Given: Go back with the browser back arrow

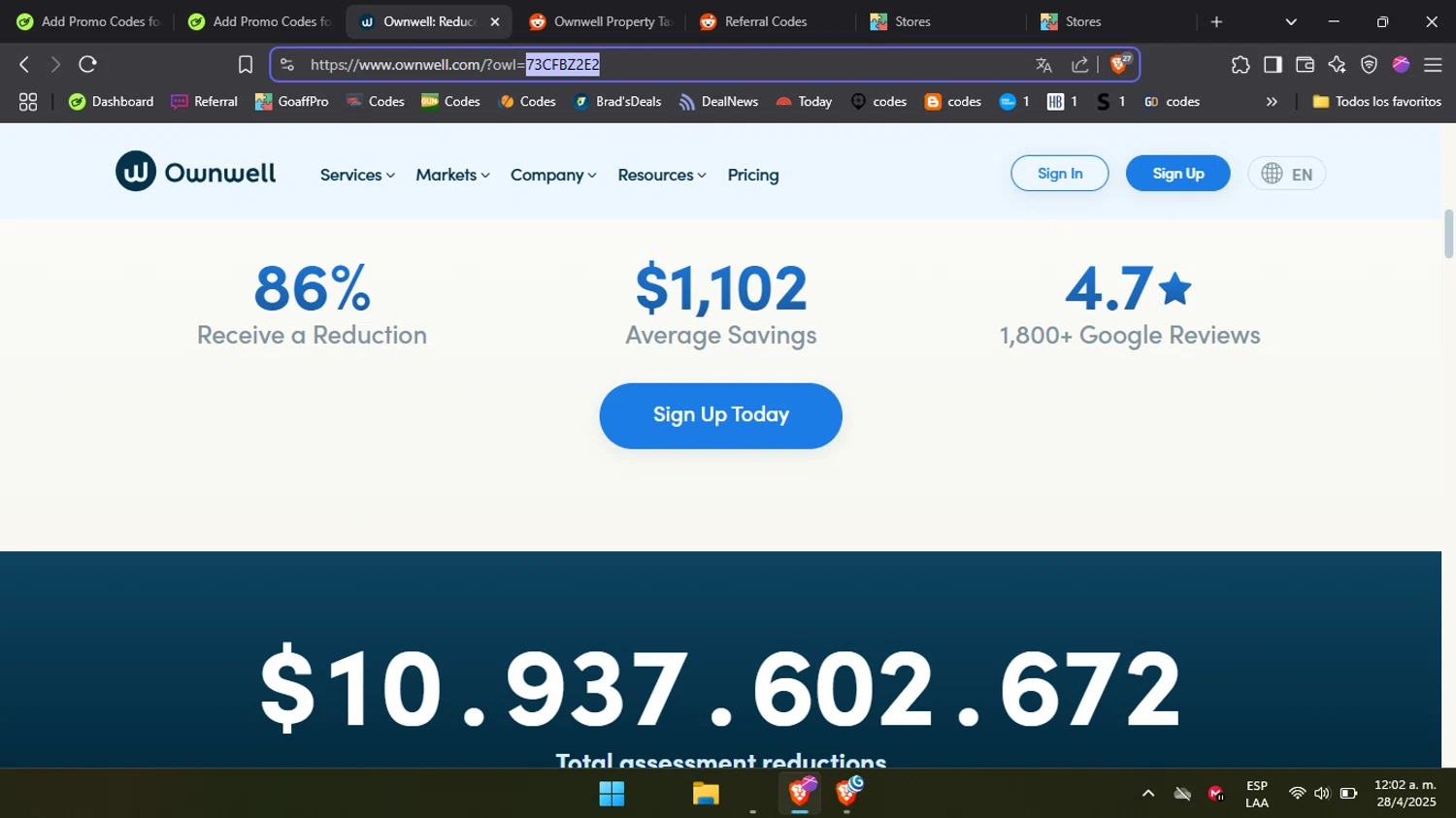Looking at the screenshot, I should 24,64.
